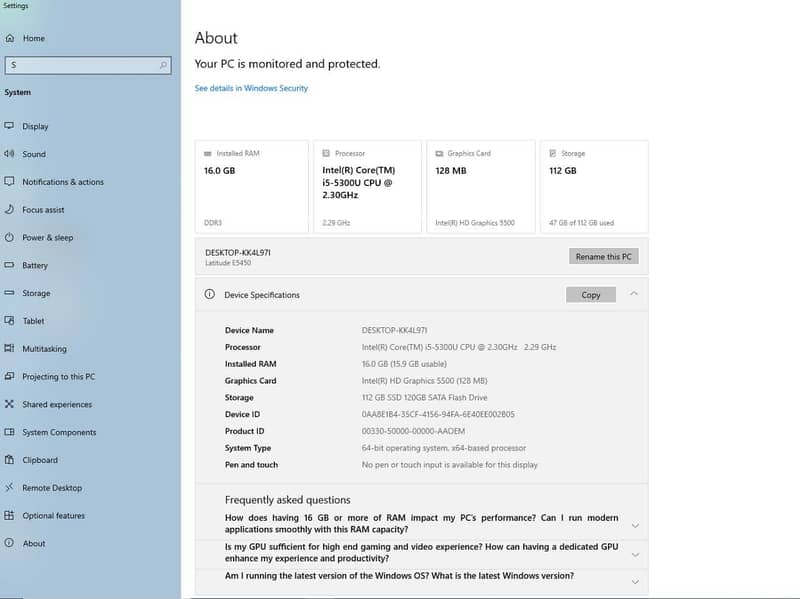
Task: Open Multitasking page
Action: pyautogui.click(x=44, y=348)
